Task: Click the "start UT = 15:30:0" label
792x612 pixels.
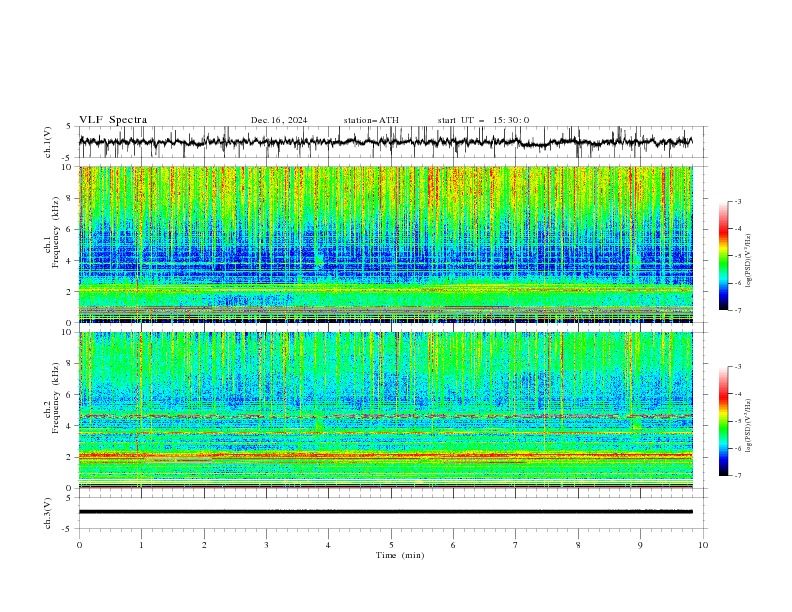Action: click(x=483, y=120)
